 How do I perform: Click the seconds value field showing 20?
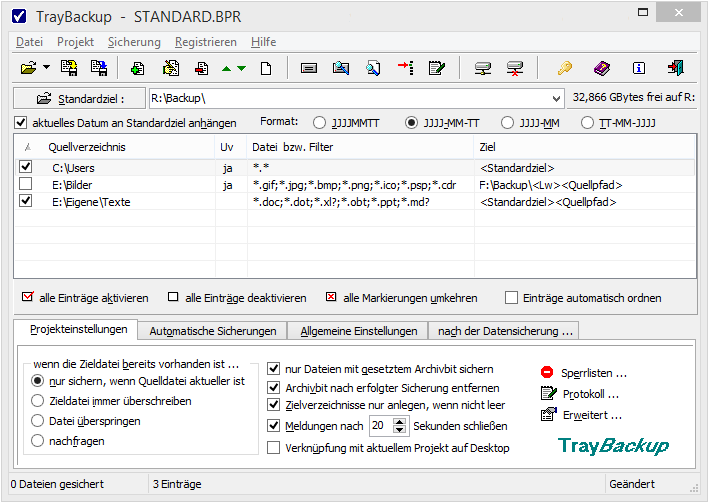tap(381, 426)
